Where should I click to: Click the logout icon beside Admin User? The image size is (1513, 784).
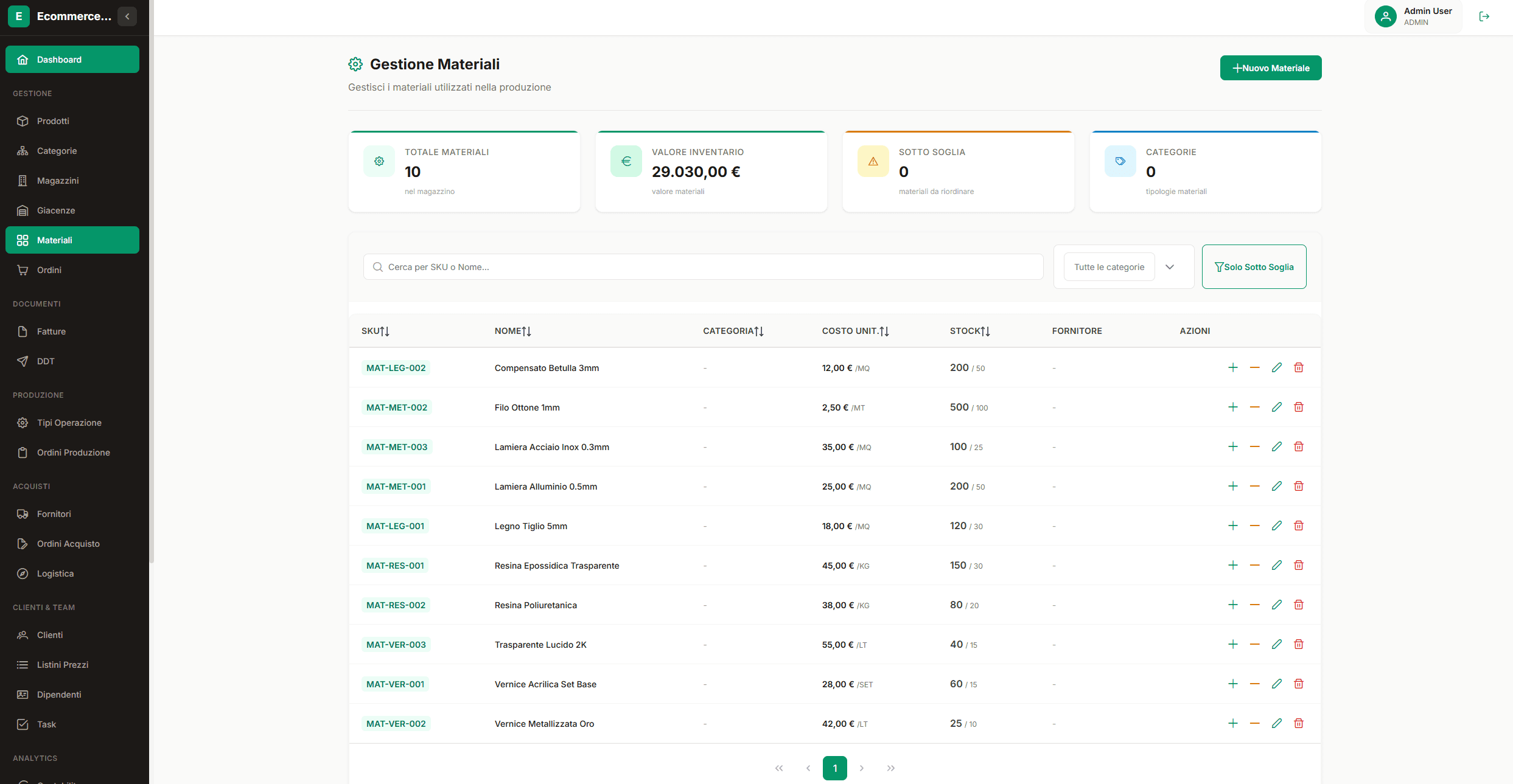pyautogui.click(x=1484, y=16)
